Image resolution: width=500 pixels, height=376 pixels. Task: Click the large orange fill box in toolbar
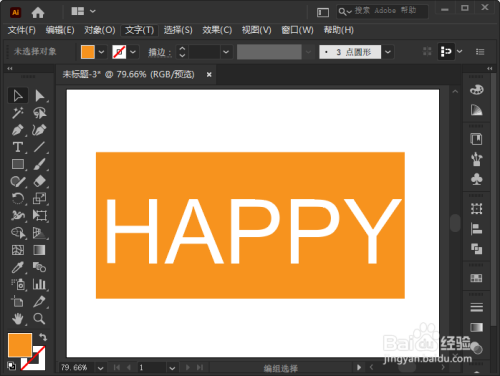[x=20, y=345]
